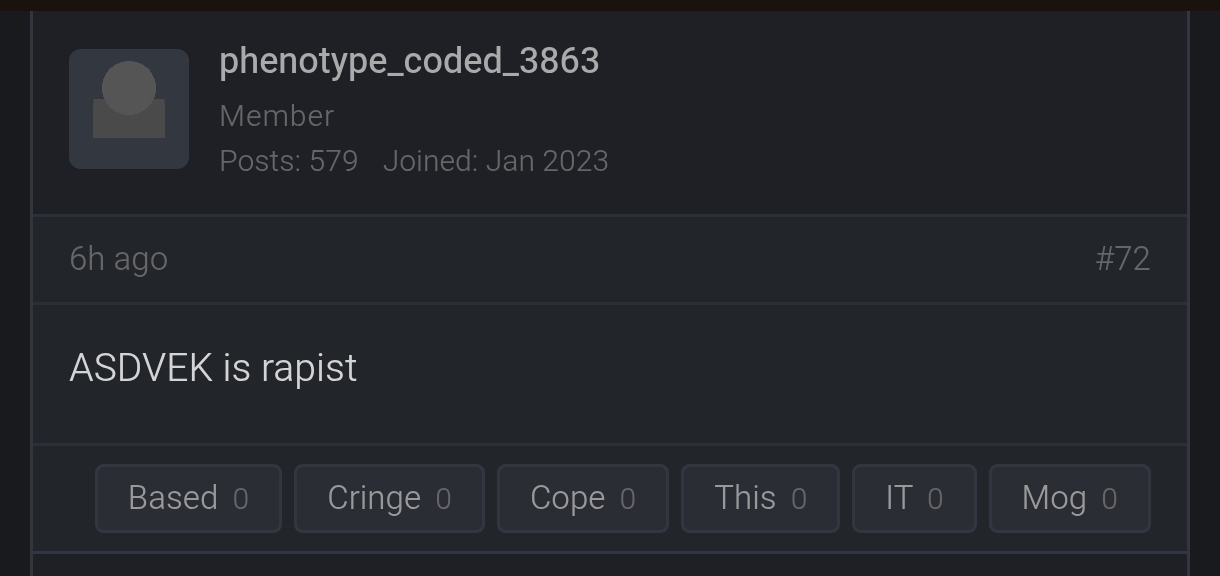React with Mog to the post
This screenshot has height=576, width=1220.
point(1068,497)
